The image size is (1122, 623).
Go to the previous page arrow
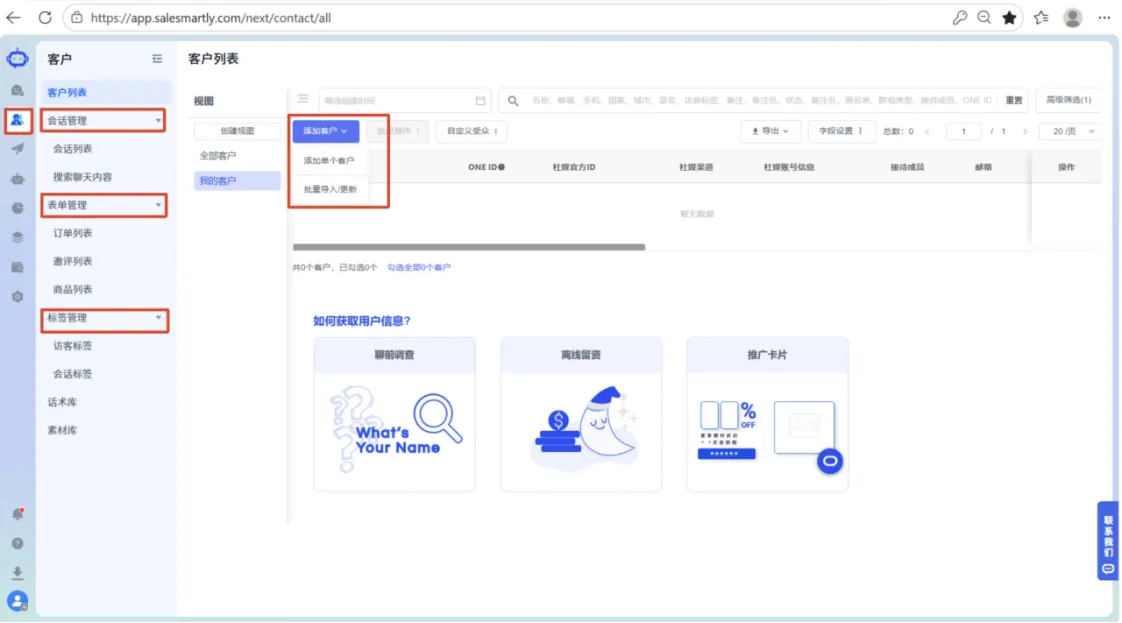(927, 132)
